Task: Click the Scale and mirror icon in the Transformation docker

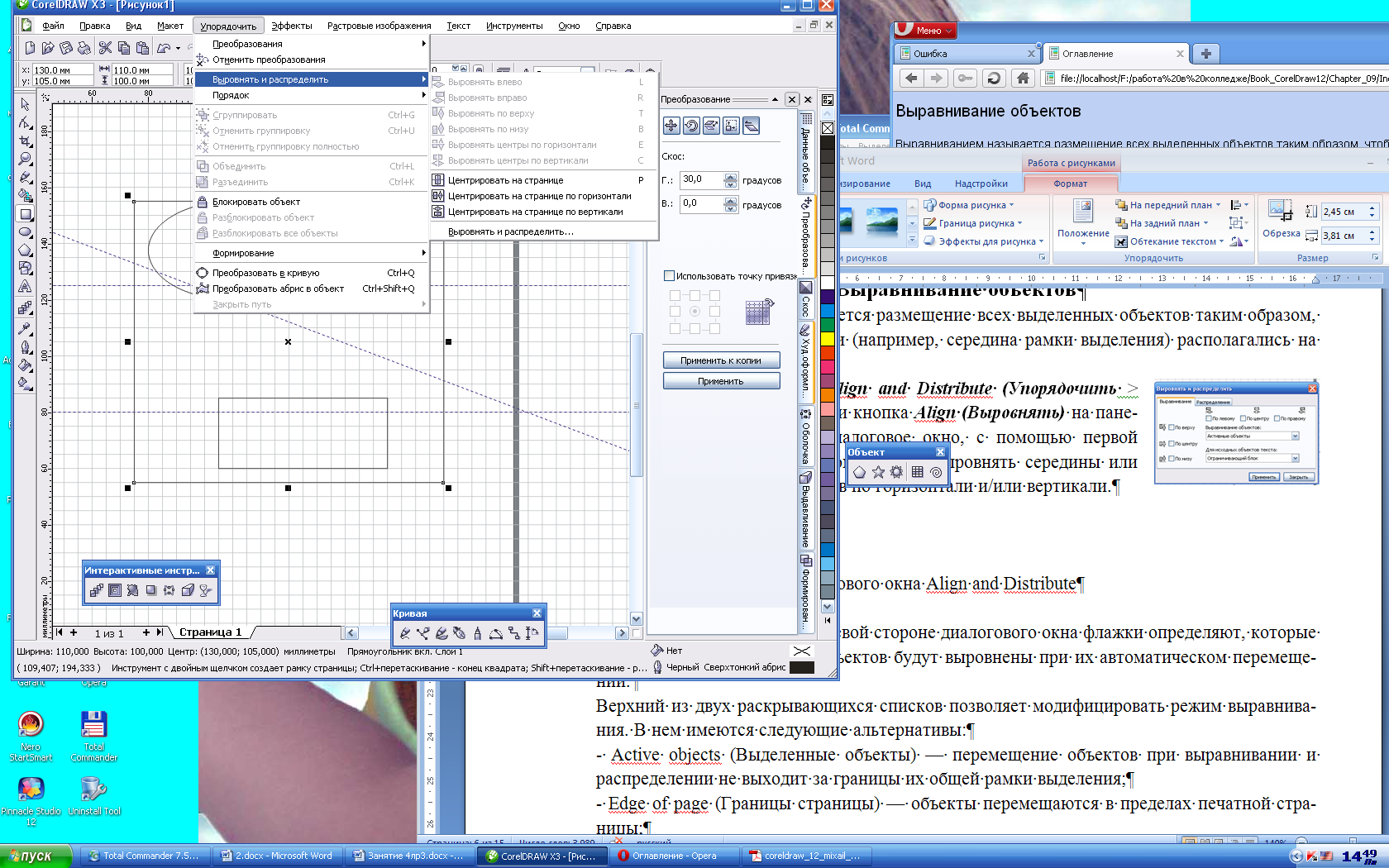Action: click(711, 126)
